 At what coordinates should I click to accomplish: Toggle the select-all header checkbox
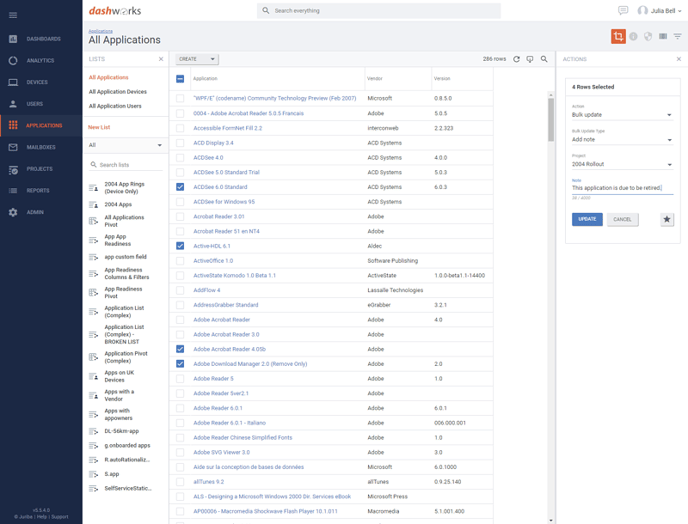tap(180, 79)
